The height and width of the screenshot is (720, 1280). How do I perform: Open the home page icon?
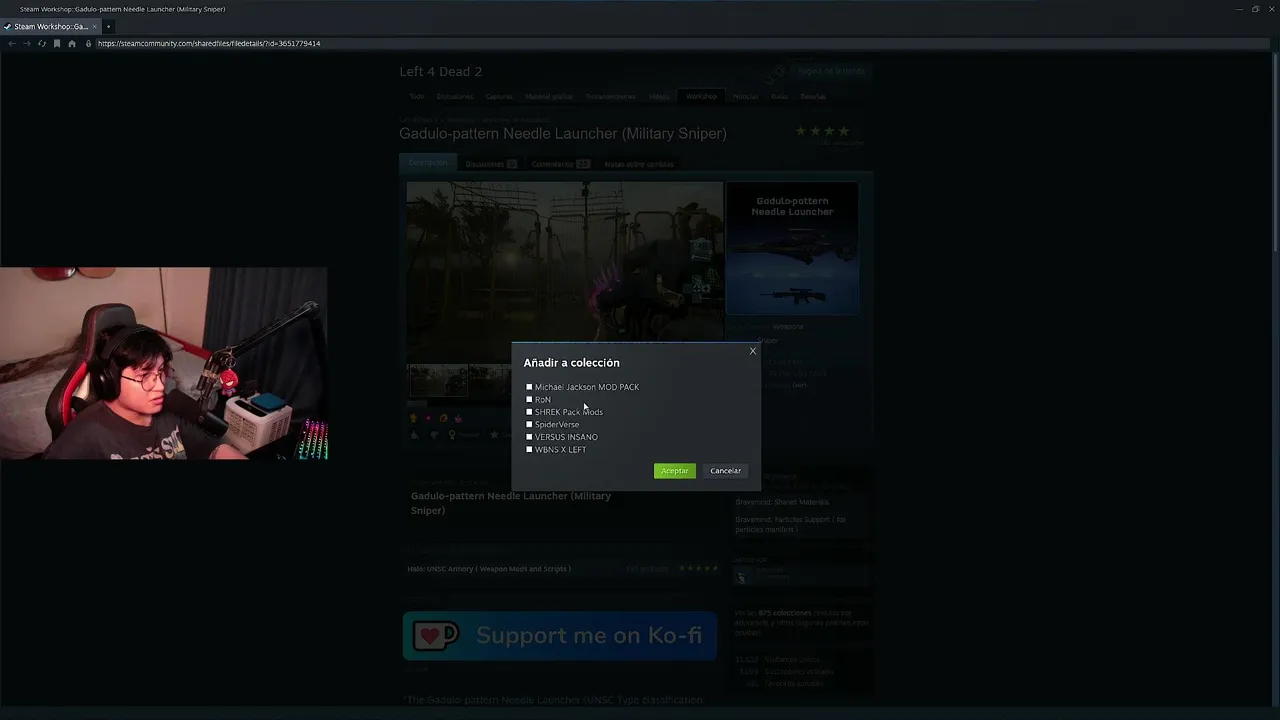72,44
